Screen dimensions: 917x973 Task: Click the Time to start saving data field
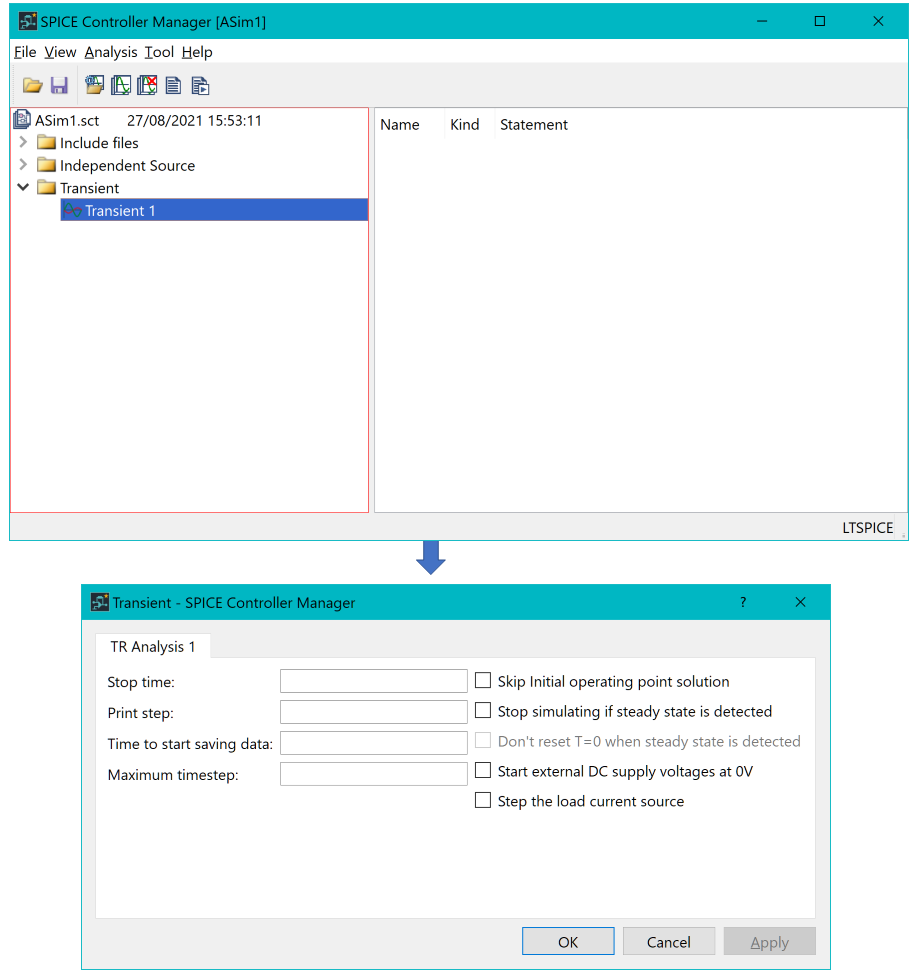point(374,743)
